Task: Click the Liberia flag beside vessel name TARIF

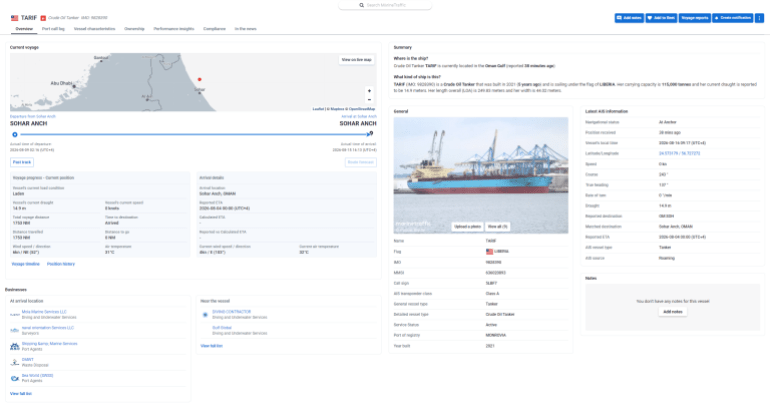Action: (15, 18)
